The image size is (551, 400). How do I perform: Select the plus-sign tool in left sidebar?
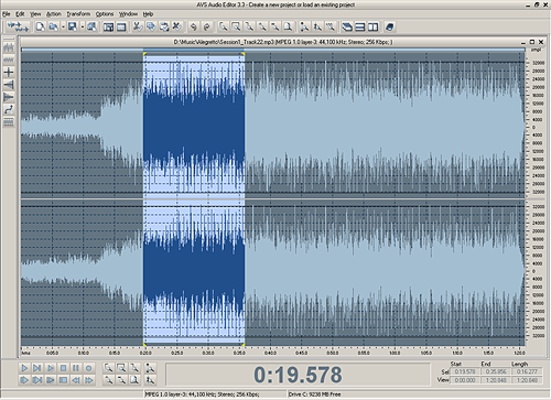[8, 72]
